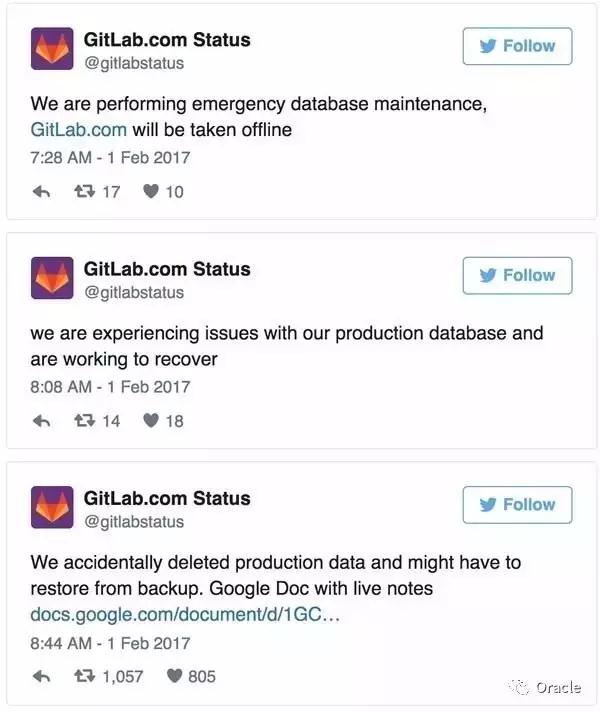Click the 7:28 AM - 1 Feb 2017 timestamp
Viewport: 600px width, 712px height.
click(110, 157)
